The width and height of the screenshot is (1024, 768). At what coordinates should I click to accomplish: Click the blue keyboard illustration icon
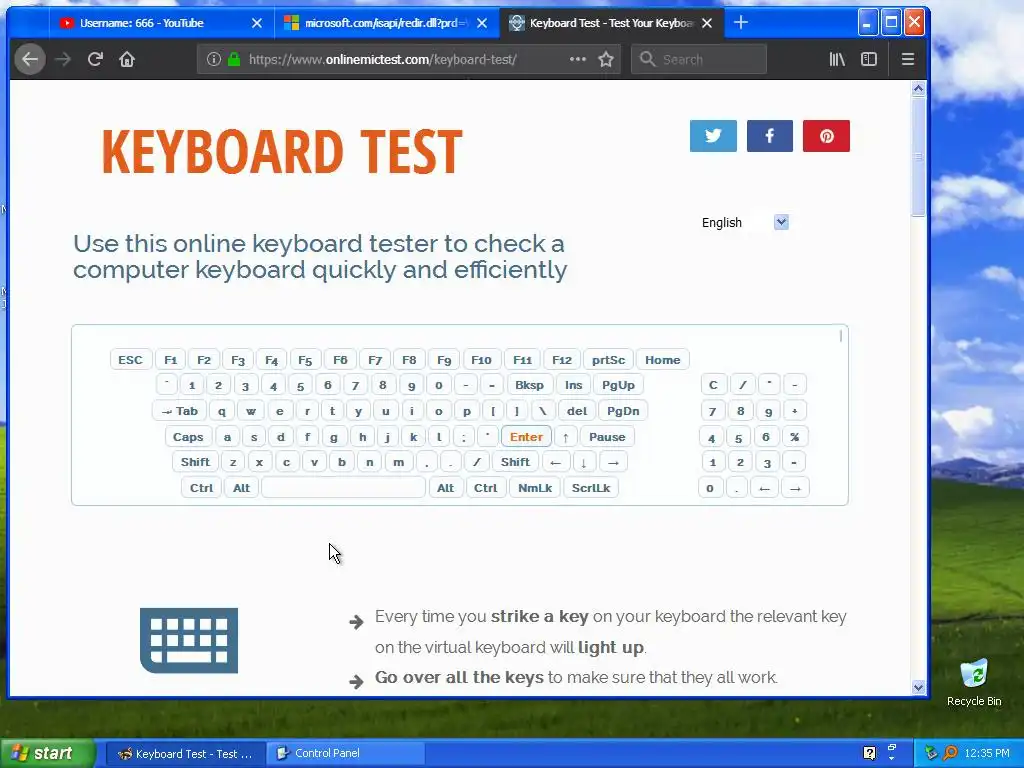coord(189,640)
